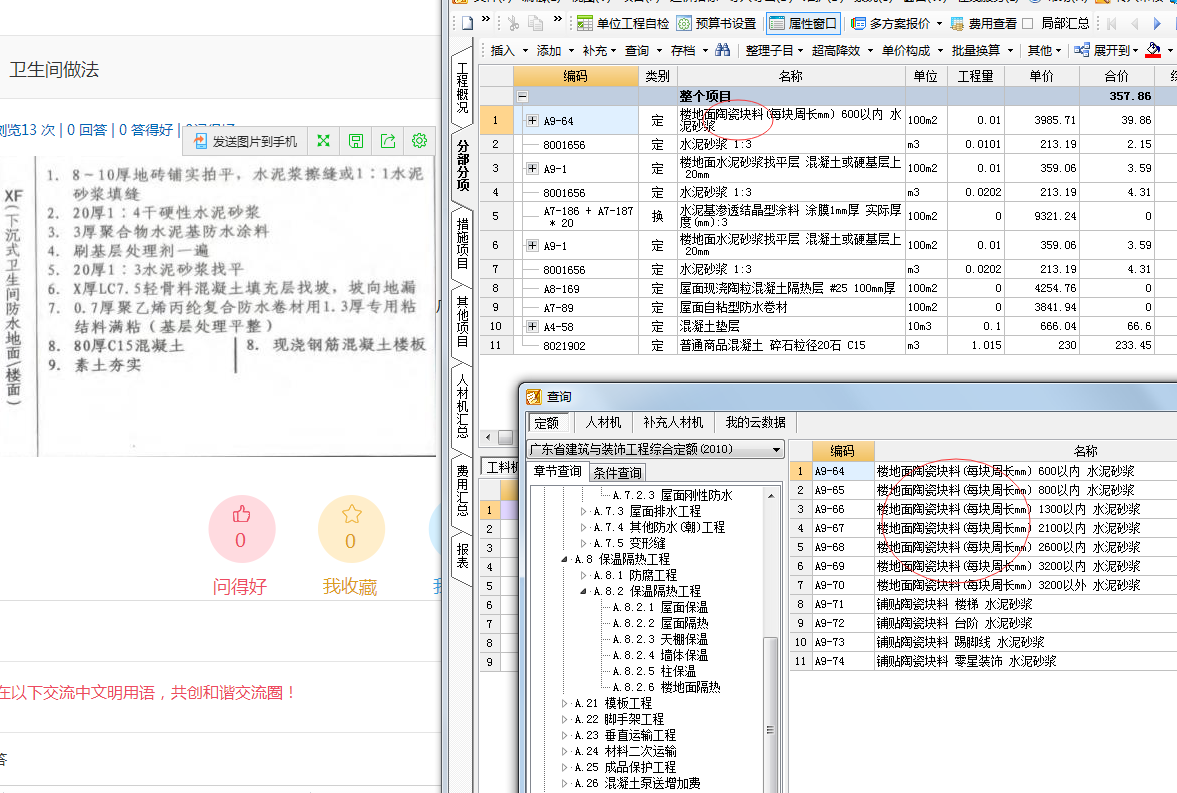Click the green fullscreen expand icon
This screenshot has width=1177, height=793.
point(324,140)
